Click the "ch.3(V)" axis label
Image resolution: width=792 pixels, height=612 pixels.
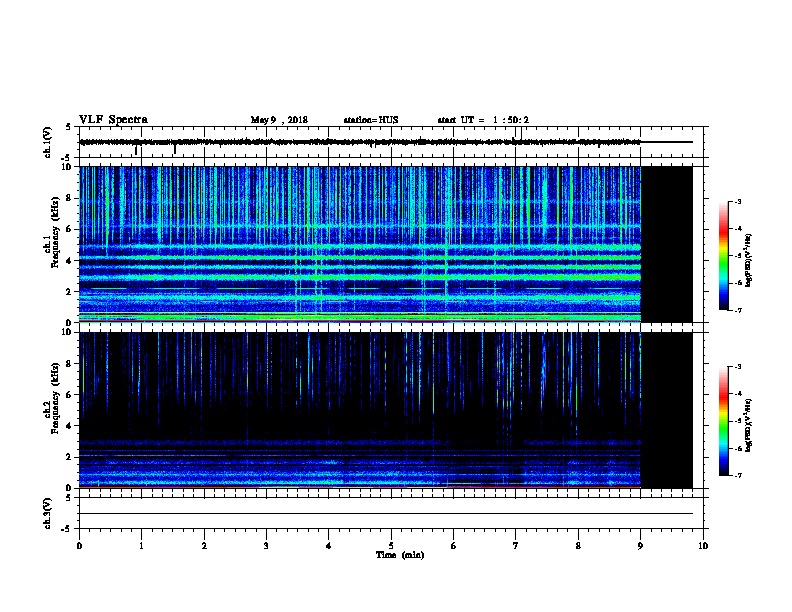[47, 513]
